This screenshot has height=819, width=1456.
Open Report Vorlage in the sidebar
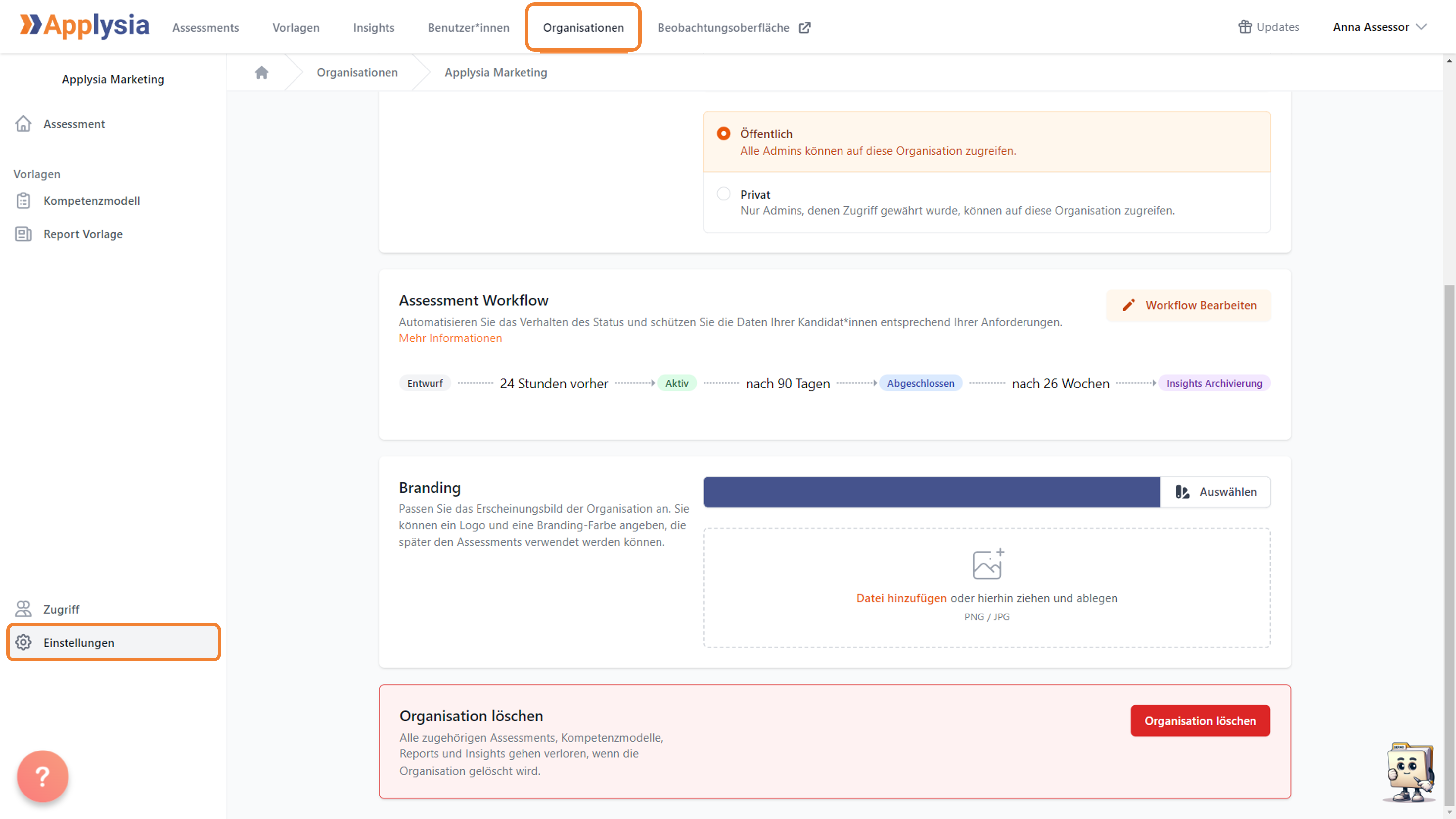tap(113, 234)
